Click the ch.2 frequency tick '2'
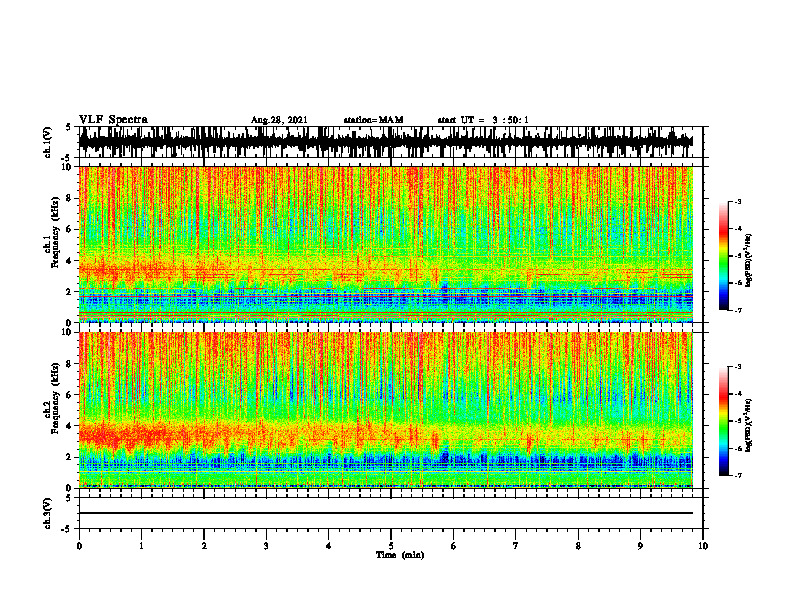The width and height of the screenshot is (792, 612). (70, 456)
